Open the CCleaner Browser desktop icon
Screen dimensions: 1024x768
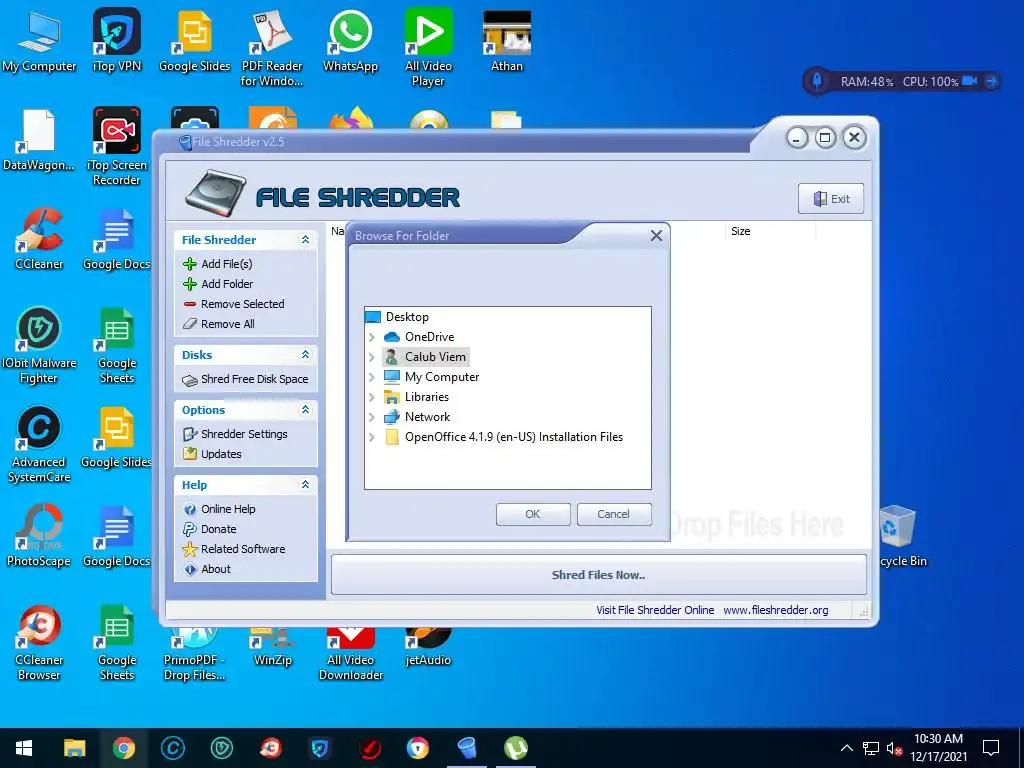tap(39, 643)
